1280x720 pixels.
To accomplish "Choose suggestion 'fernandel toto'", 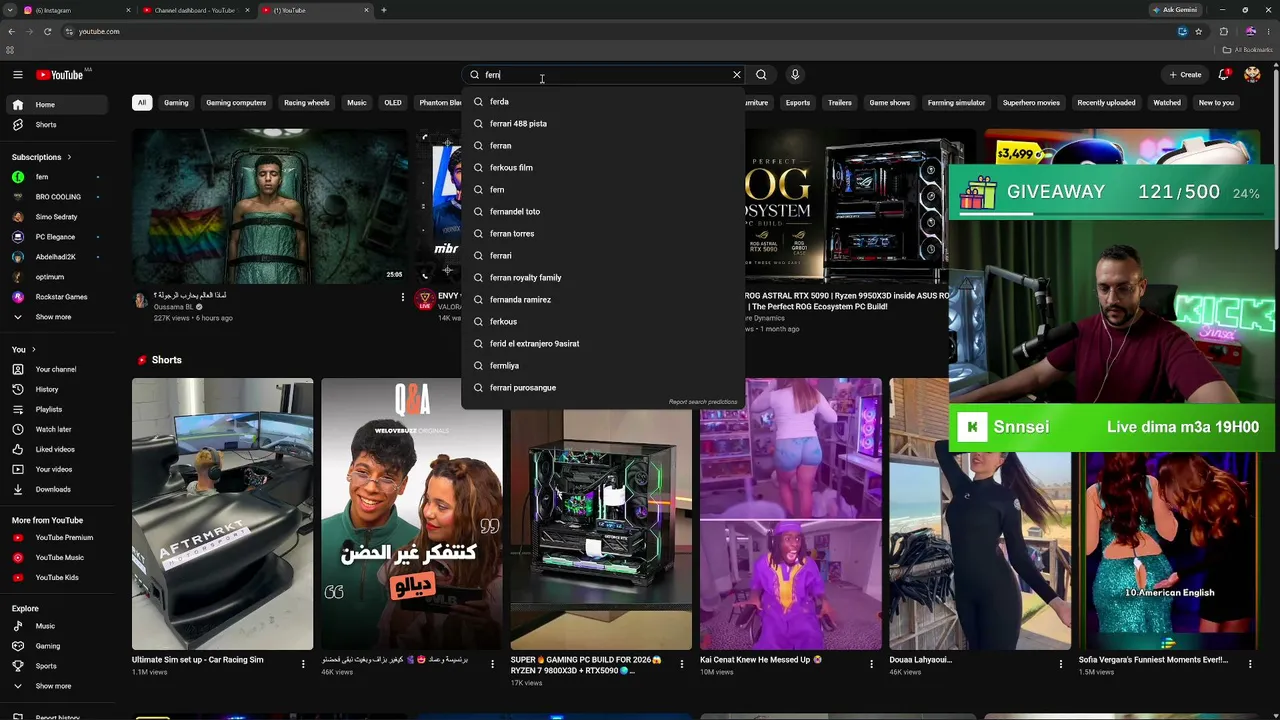I will tap(603, 212).
